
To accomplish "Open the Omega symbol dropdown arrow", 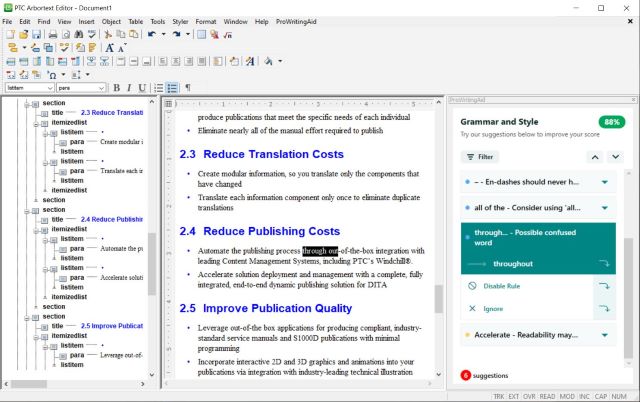I will point(63,75).
